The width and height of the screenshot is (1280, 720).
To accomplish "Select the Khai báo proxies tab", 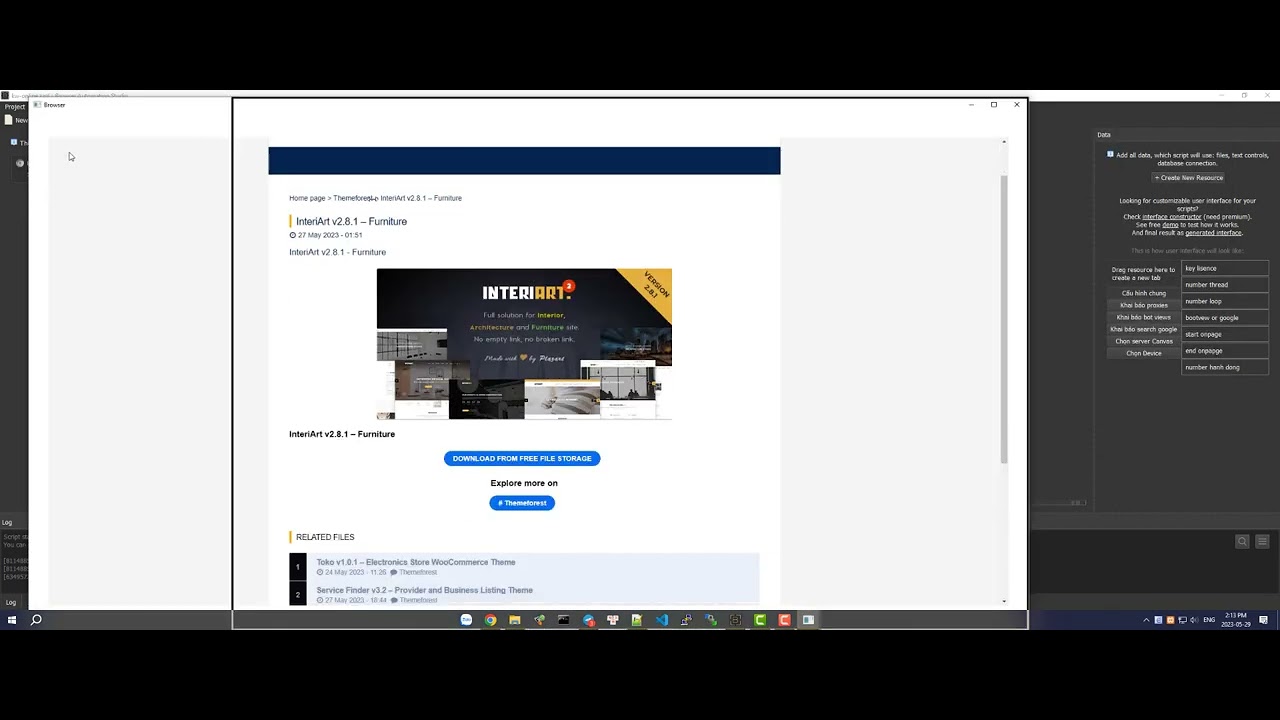I will pyautogui.click(x=1144, y=305).
